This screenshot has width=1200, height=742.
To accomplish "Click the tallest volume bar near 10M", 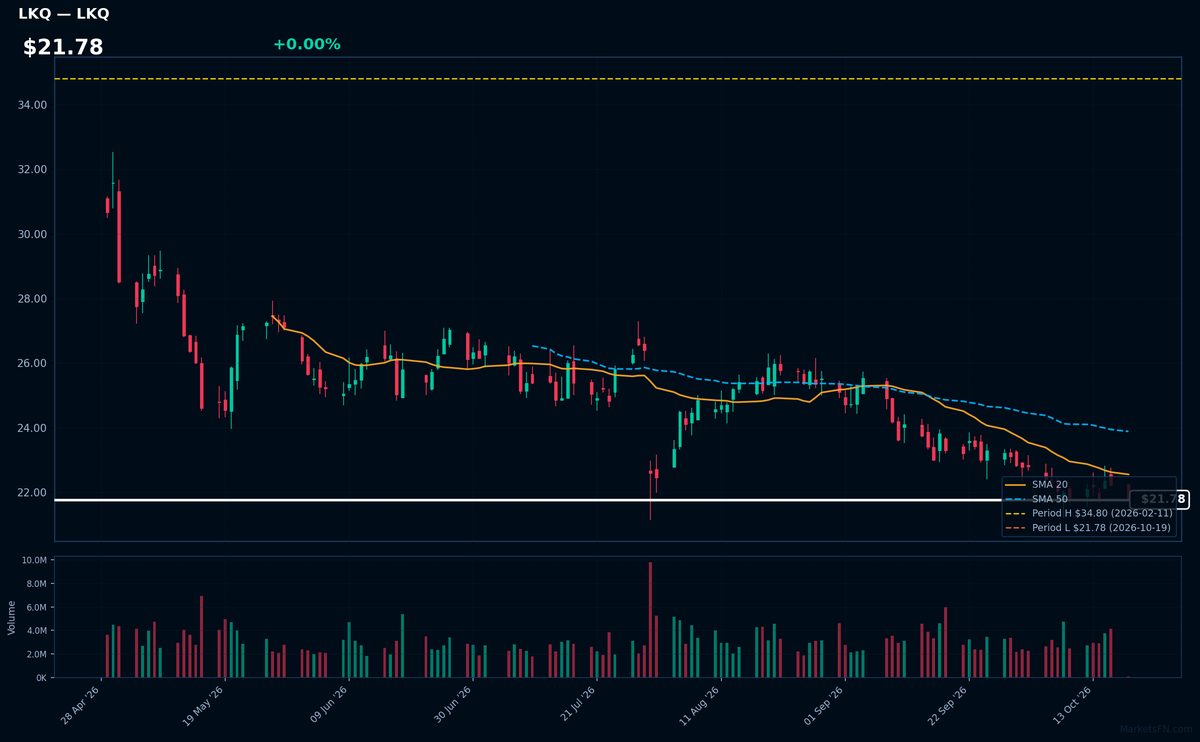I will (650, 620).
